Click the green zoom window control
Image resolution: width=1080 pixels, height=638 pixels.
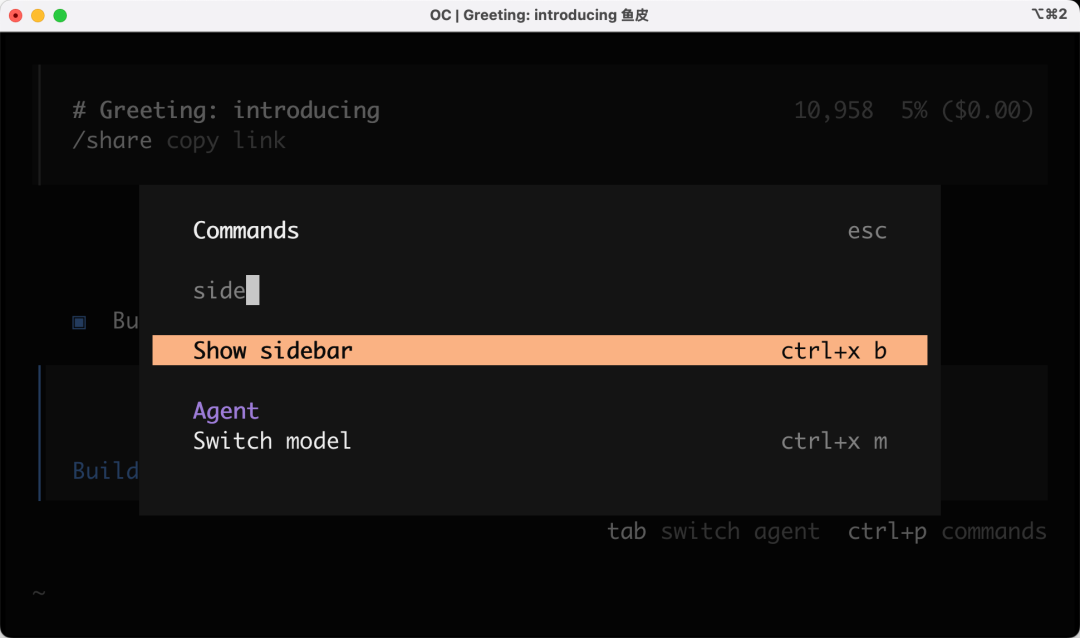tap(59, 16)
